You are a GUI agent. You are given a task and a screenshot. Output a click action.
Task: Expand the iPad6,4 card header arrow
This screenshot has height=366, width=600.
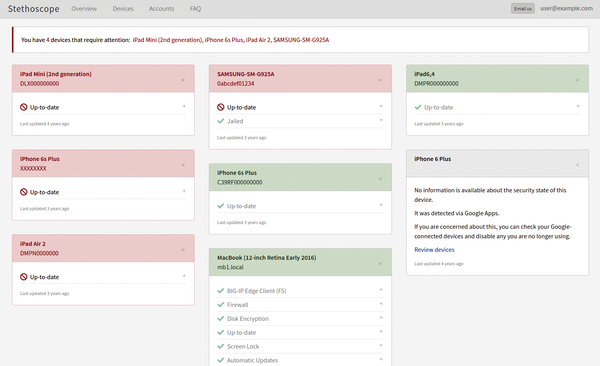point(577,80)
